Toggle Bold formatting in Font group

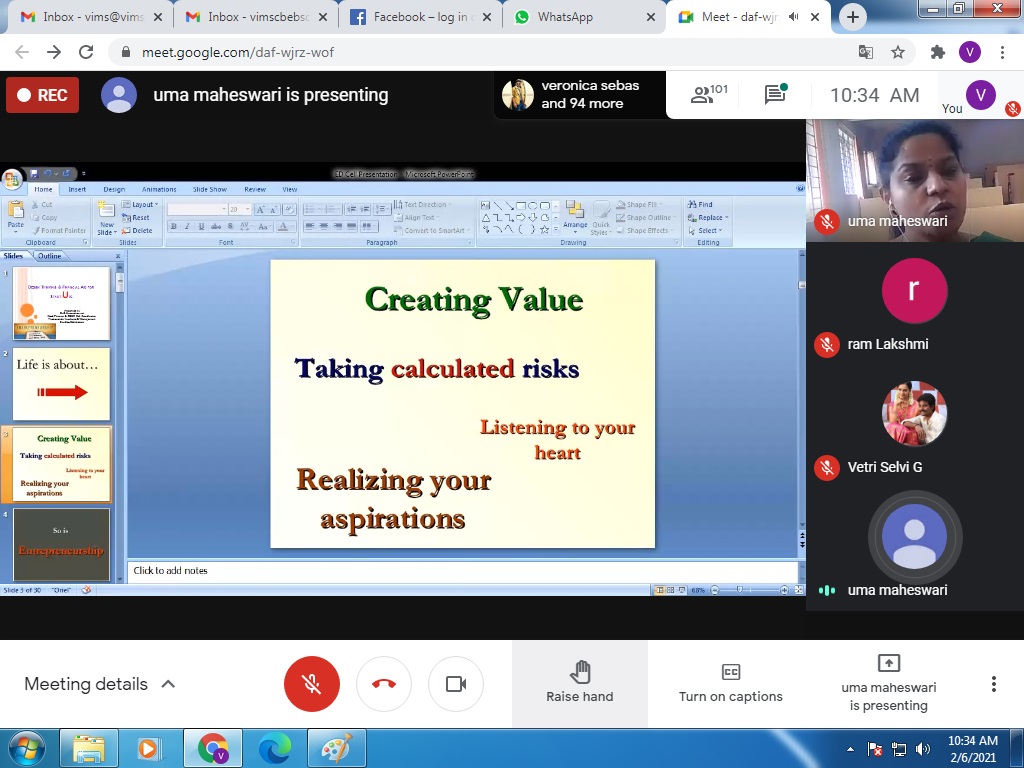[174, 226]
